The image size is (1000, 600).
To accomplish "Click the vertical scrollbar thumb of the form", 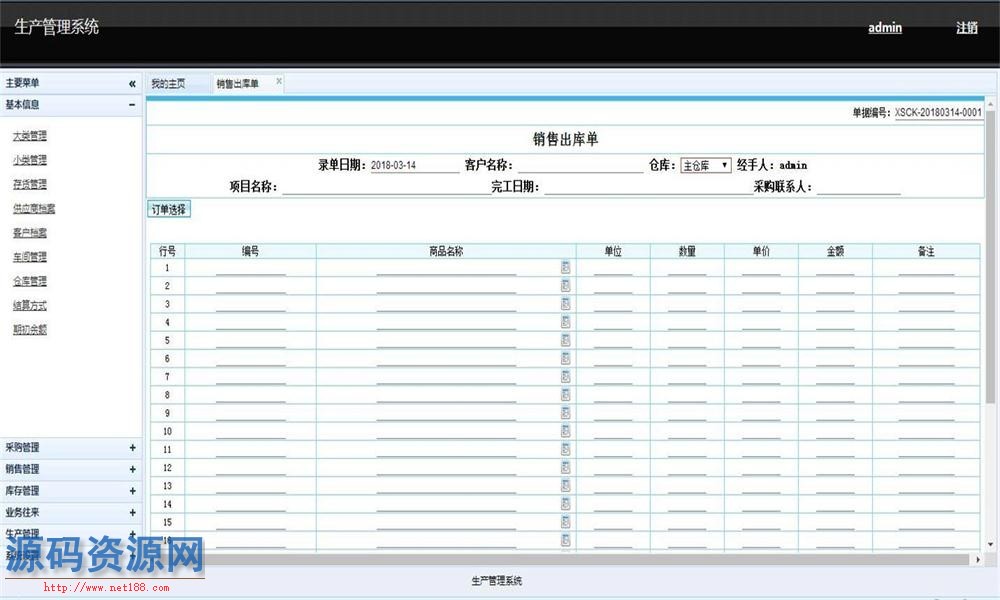I will point(990,256).
